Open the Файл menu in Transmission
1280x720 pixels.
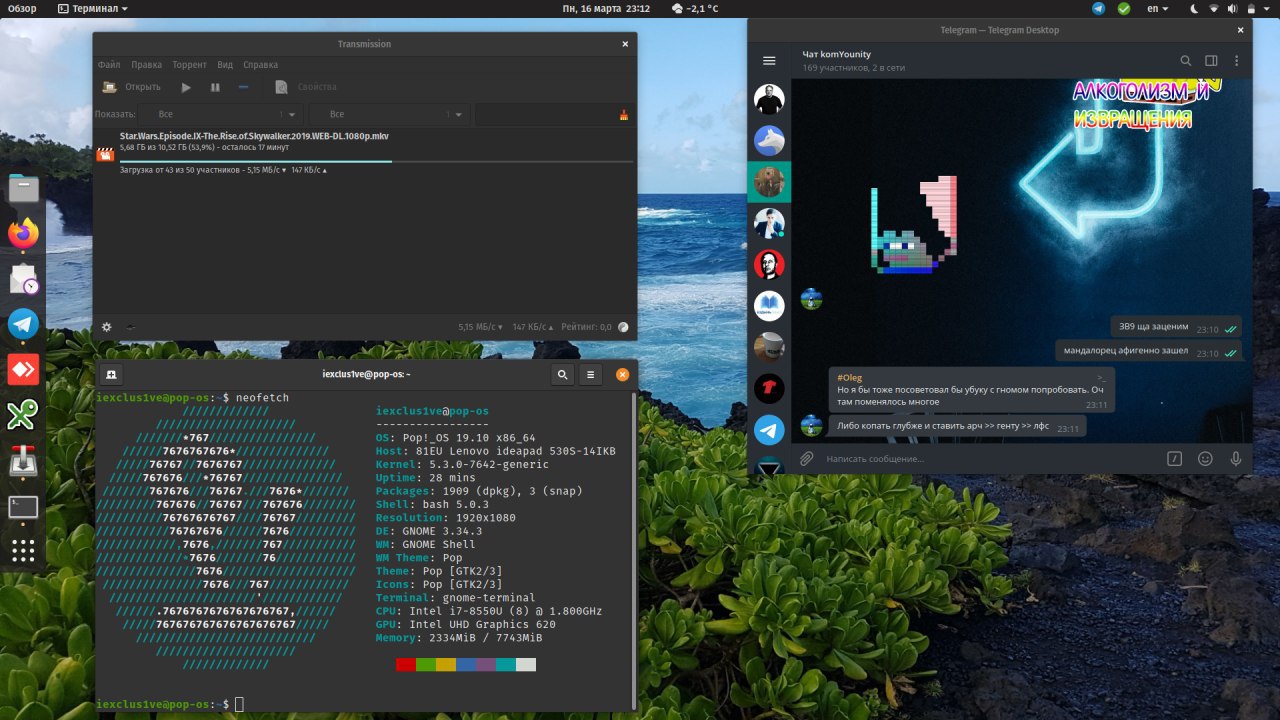click(109, 65)
